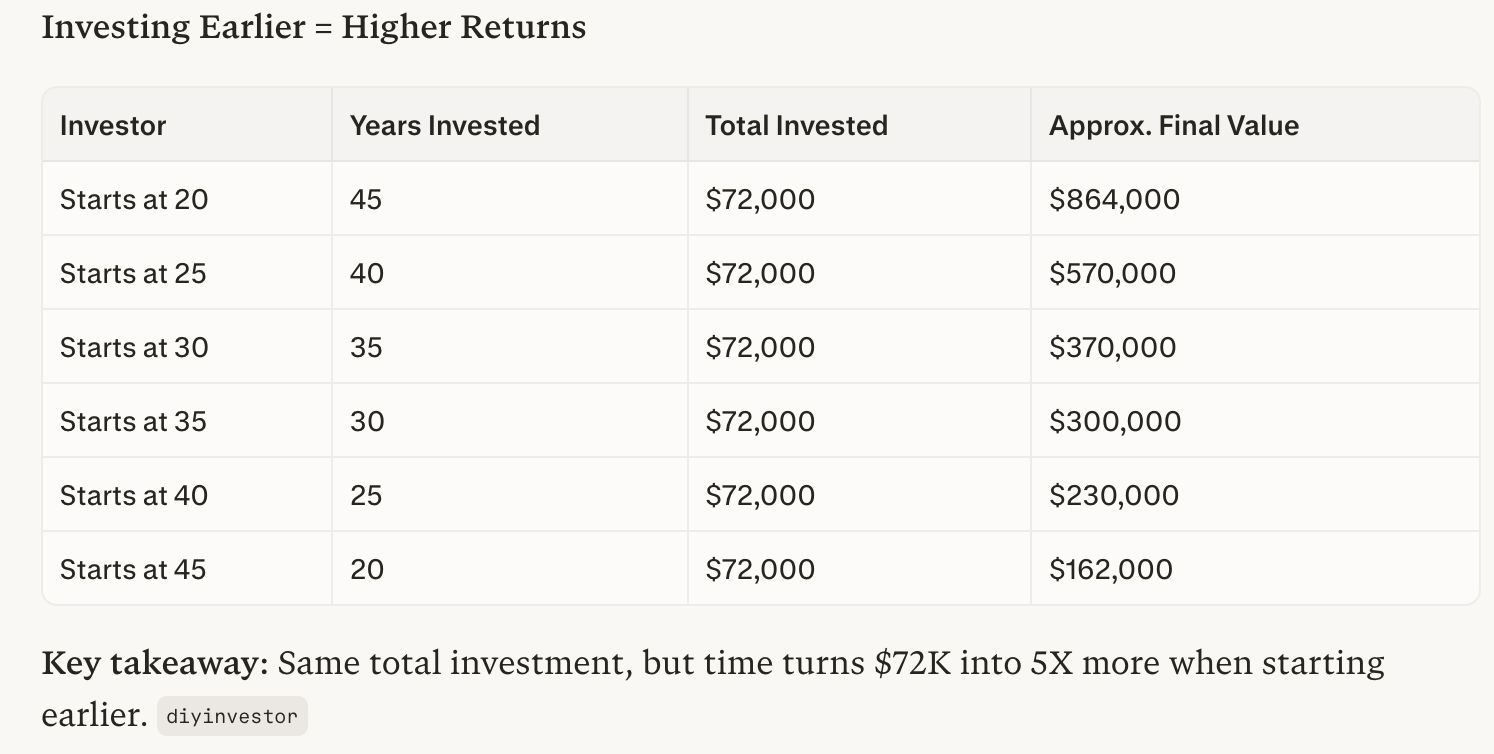This screenshot has height=754, width=1494.
Task: Click the Investor column header
Action: click(x=113, y=126)
